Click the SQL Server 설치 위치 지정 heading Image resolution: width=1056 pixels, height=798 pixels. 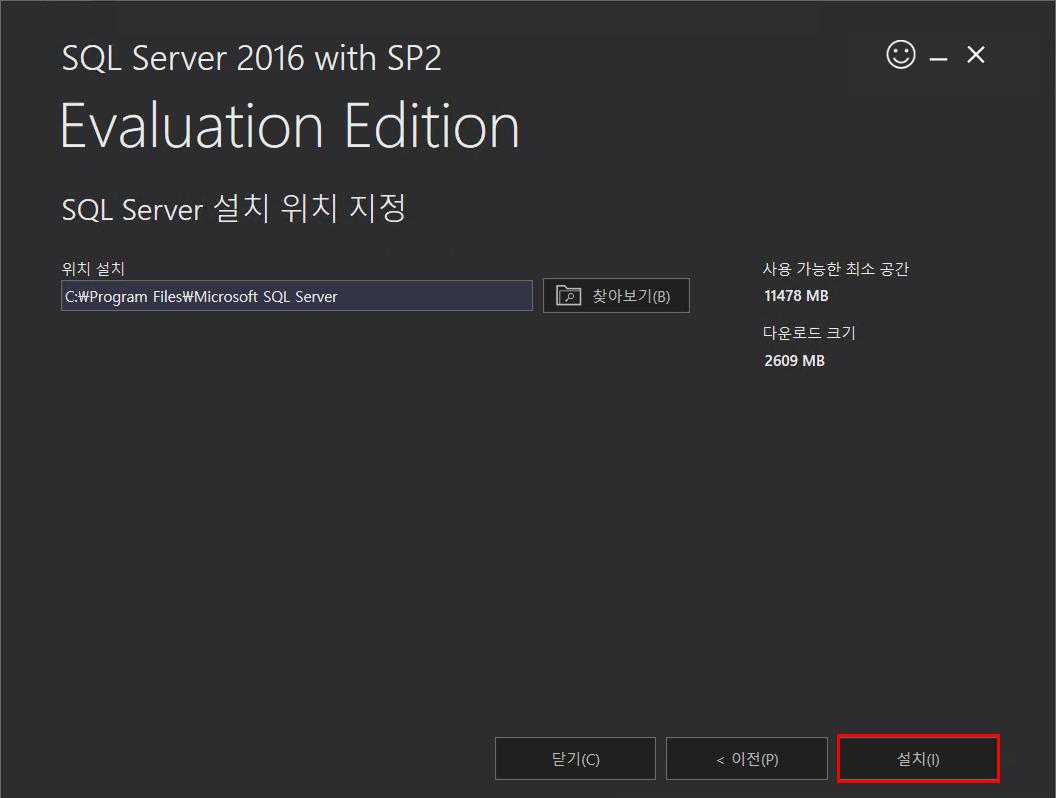coord(234,208)
